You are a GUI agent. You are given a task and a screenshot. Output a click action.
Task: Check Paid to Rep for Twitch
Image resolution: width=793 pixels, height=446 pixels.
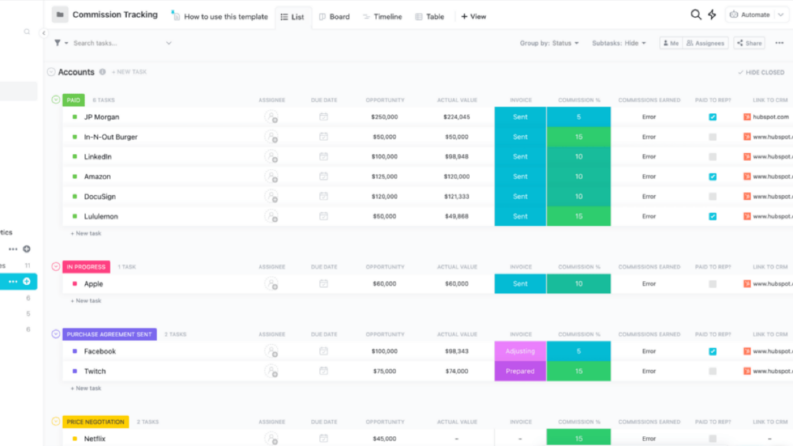click(x=713, y=371)
